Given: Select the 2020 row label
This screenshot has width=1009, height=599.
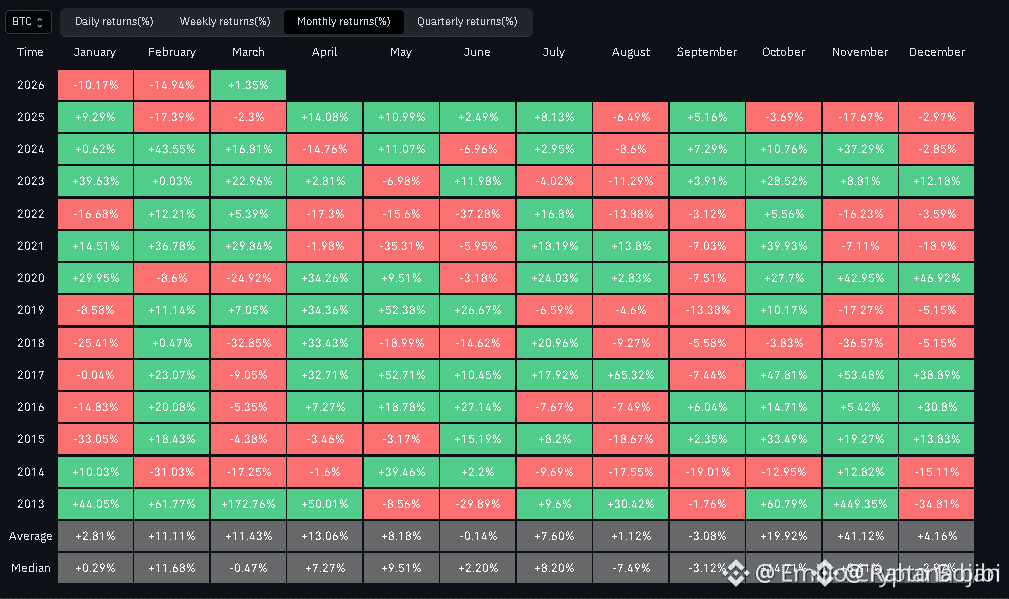Looking at the screenshot, I should [x=31, y=279].
